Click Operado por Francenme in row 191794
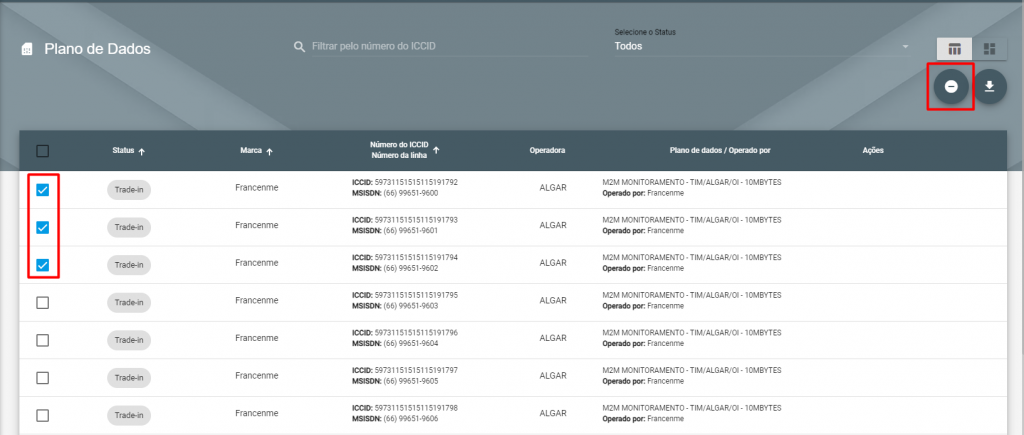 643,268
